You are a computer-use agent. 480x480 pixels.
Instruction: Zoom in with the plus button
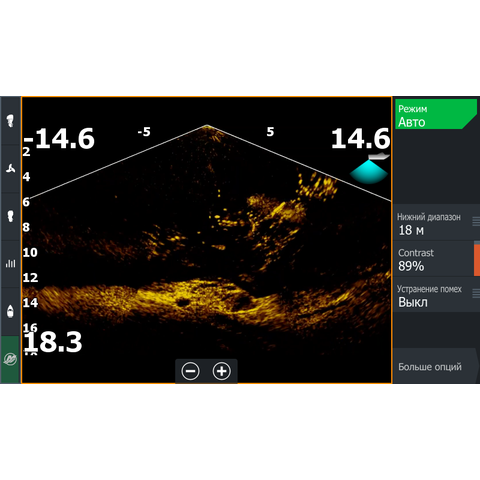point(222,371)
